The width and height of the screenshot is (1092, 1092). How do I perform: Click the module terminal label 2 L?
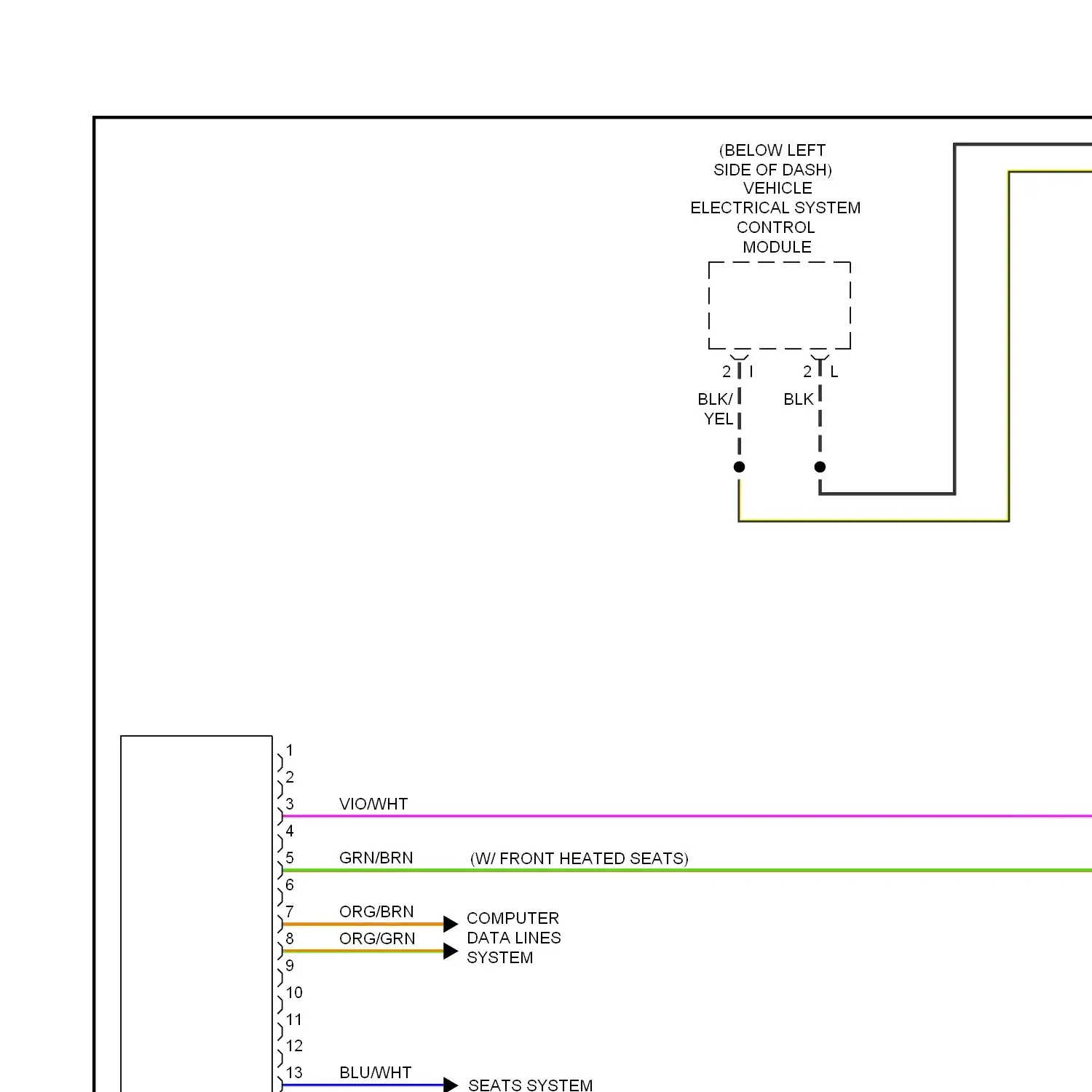(x=820, y=371)
